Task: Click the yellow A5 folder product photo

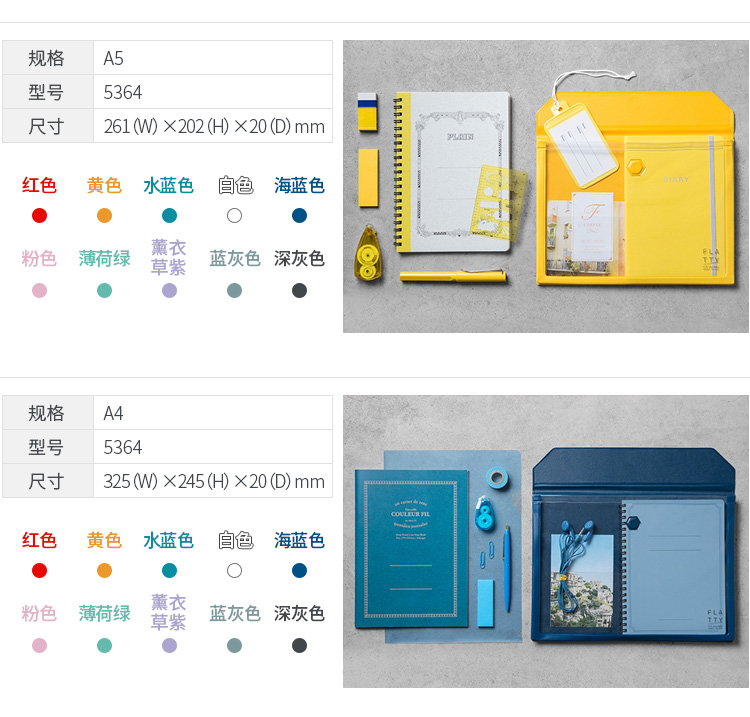Action: click(546, 187)
